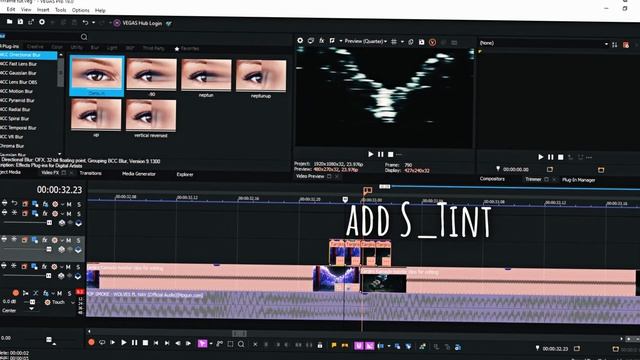Expand the overlays dropdown arrow beside grid
The image size is (640, 360).
(x=402, y=42)
